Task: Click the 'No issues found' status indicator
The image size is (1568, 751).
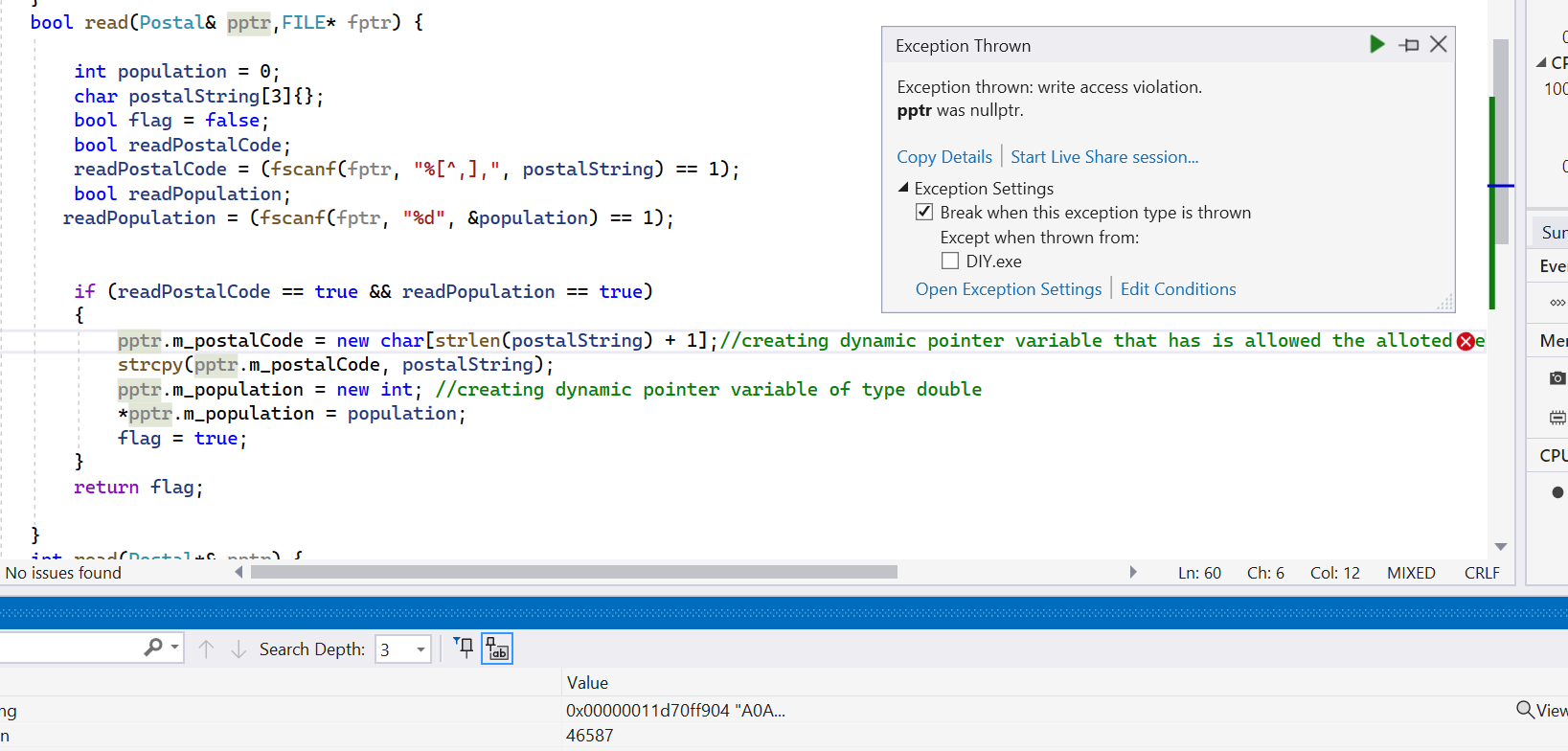Action: pos(63,573)
